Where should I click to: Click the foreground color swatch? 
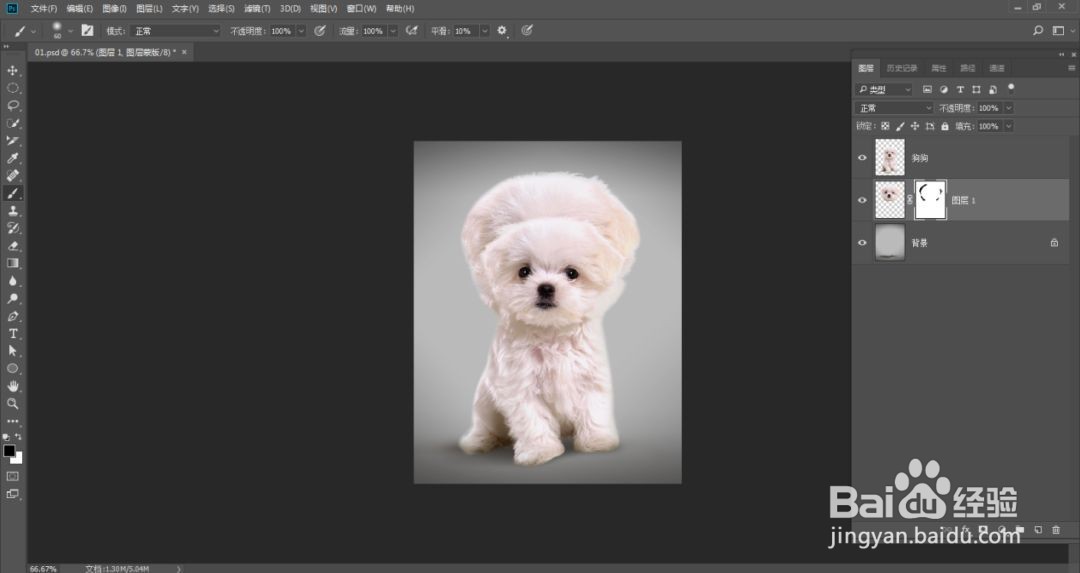pyautogui.click(x=9, y=451)
